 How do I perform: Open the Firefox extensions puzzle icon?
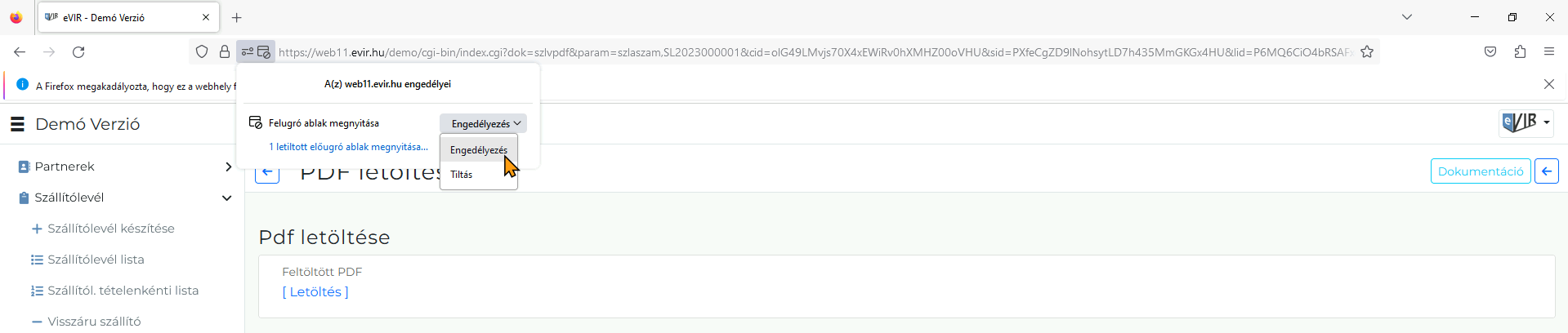(1520, 52)
